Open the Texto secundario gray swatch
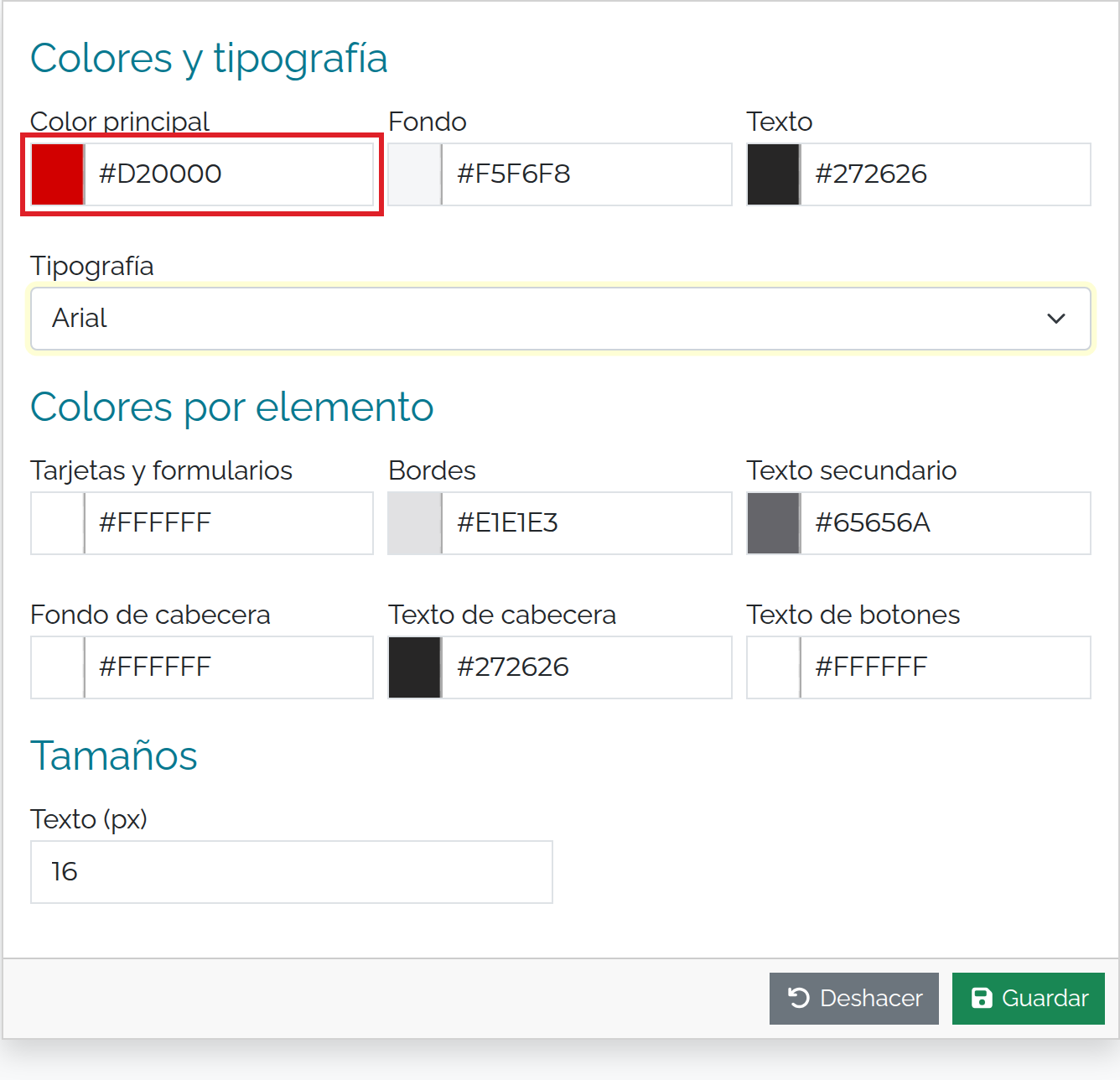The width and height of the screenshot is (1120, 1080). pos(774,523)
